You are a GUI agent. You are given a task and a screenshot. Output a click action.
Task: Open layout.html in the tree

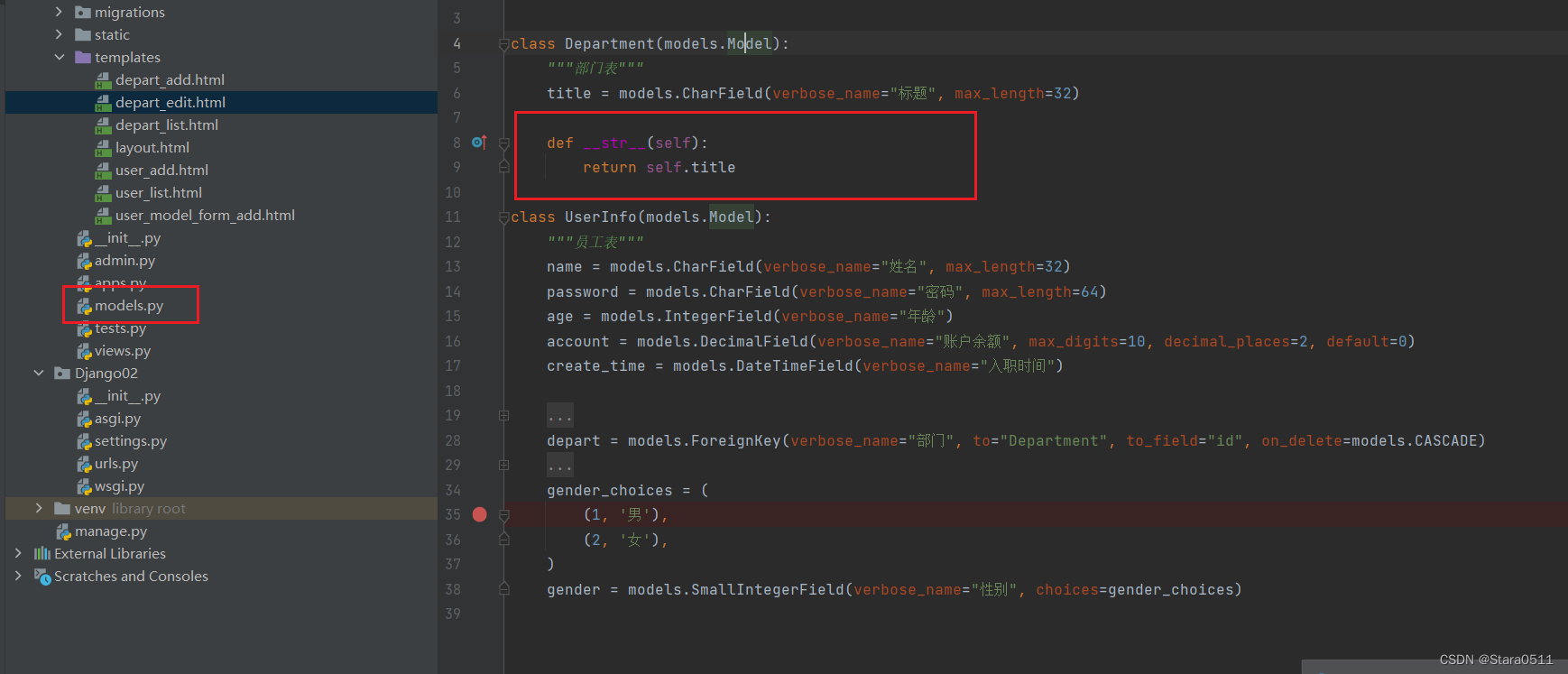click(152, 147)
